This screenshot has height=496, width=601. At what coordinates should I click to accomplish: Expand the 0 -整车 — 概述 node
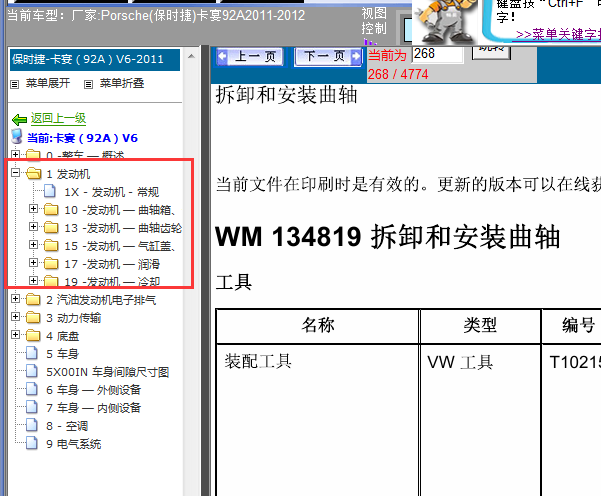(15, 154)
